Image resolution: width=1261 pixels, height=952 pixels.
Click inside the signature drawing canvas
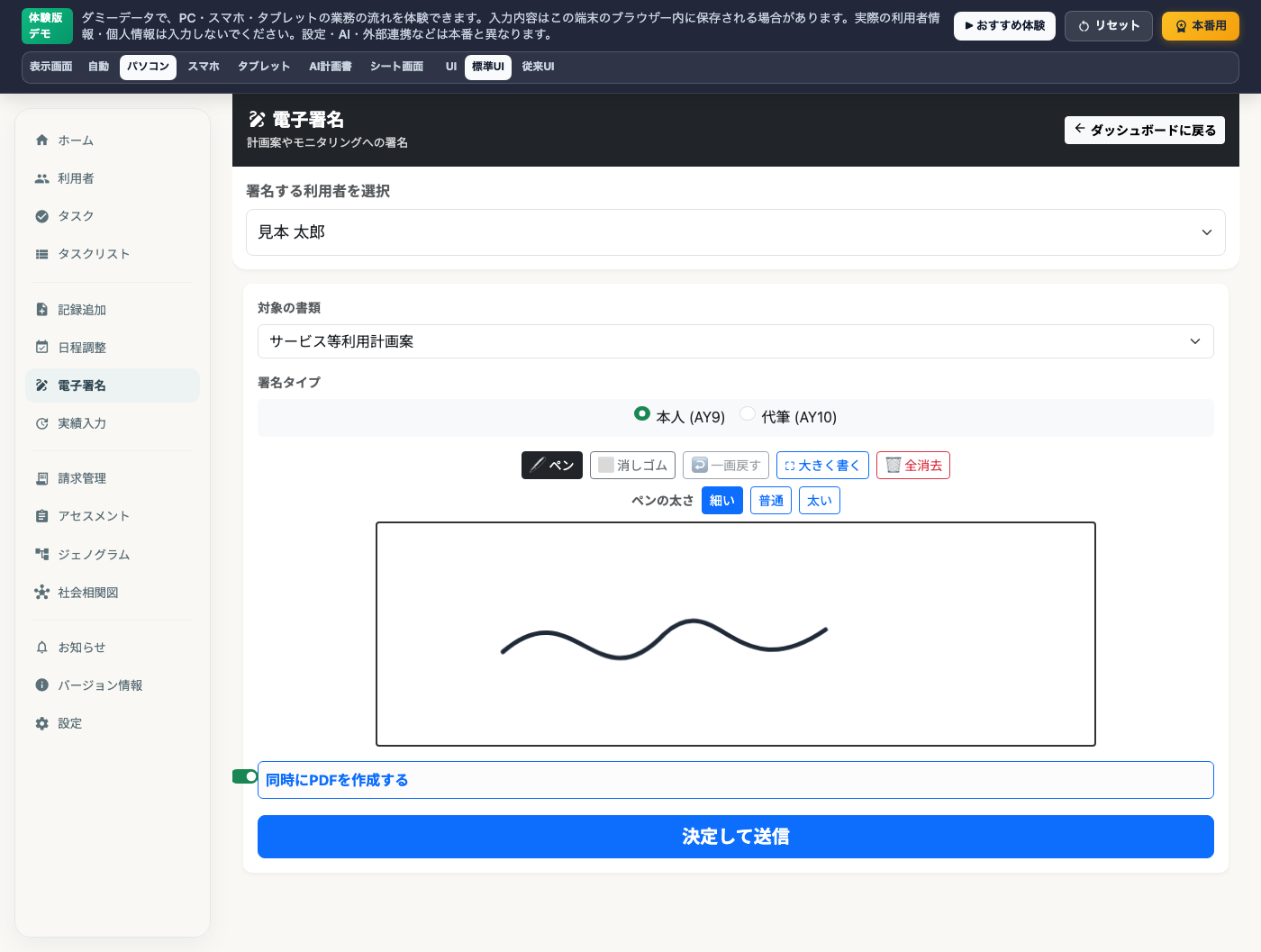click(736, 634)
